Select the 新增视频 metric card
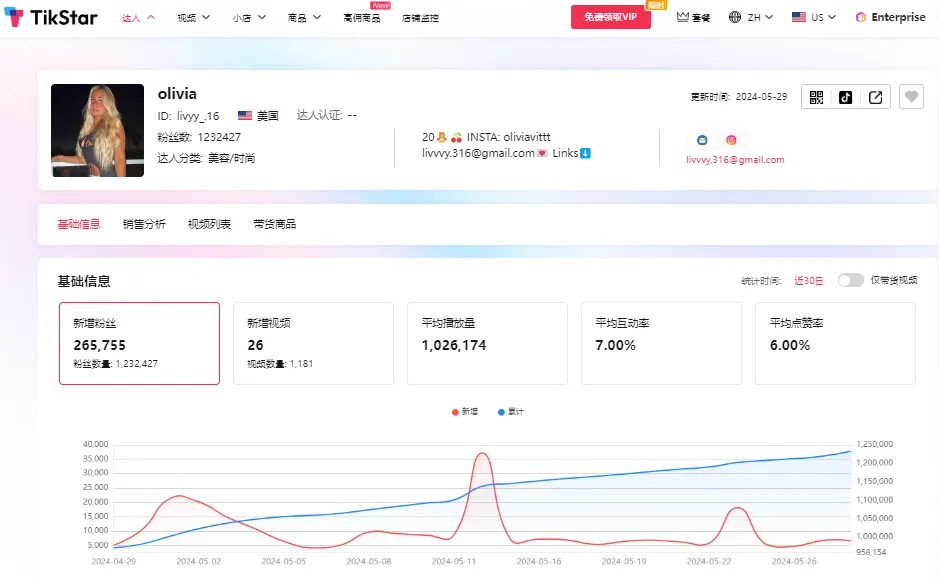Viewport: 939px width, 582px height. tap(313, 343)
